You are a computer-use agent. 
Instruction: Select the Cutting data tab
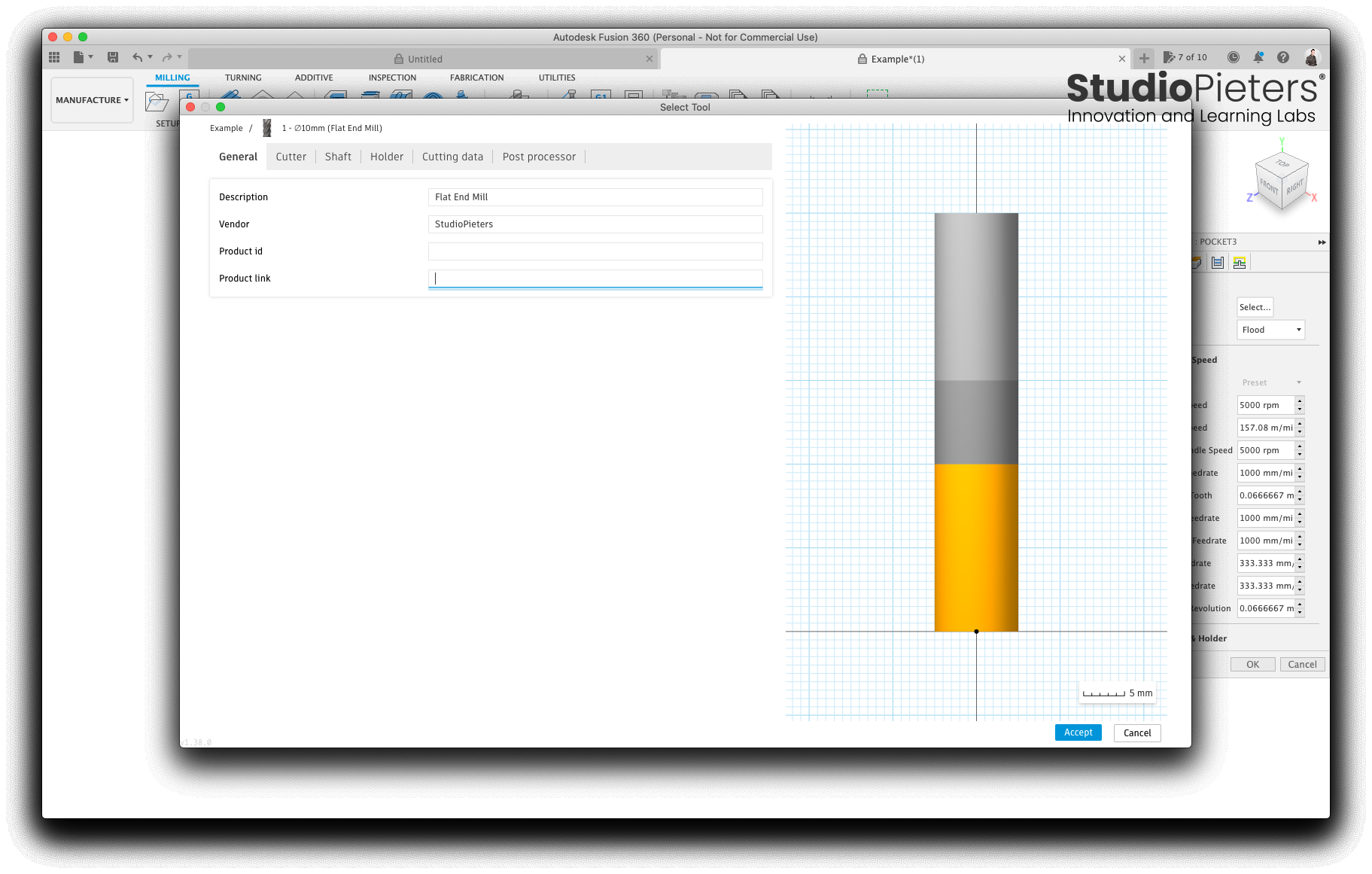pos(452,157)
